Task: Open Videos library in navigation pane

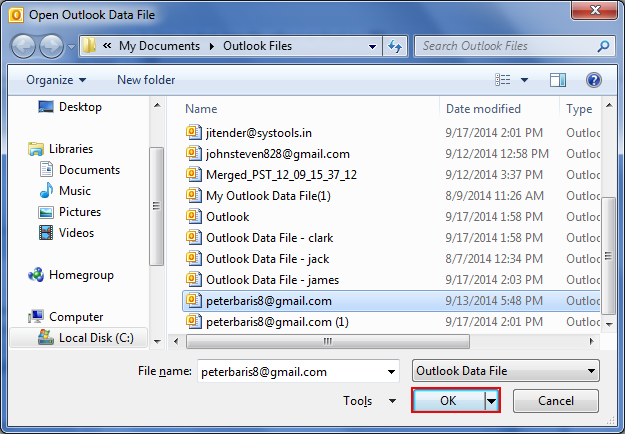Action: pos(67,233)
